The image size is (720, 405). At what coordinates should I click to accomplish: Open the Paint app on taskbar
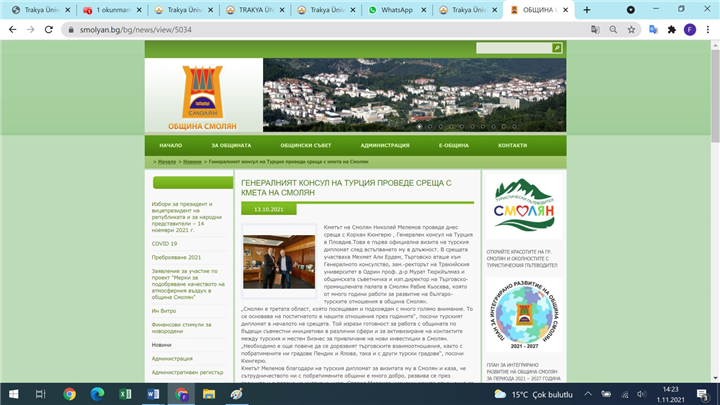237,394
